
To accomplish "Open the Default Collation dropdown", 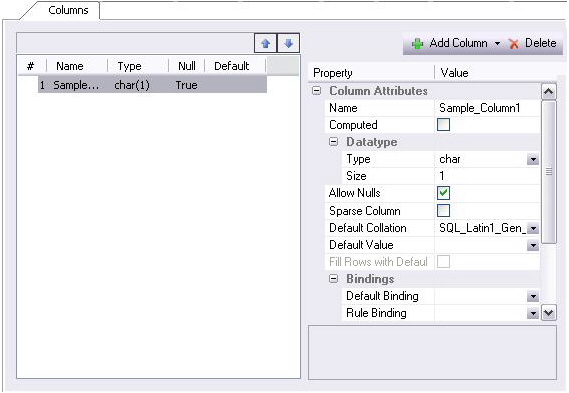I will tap(533, 228).
